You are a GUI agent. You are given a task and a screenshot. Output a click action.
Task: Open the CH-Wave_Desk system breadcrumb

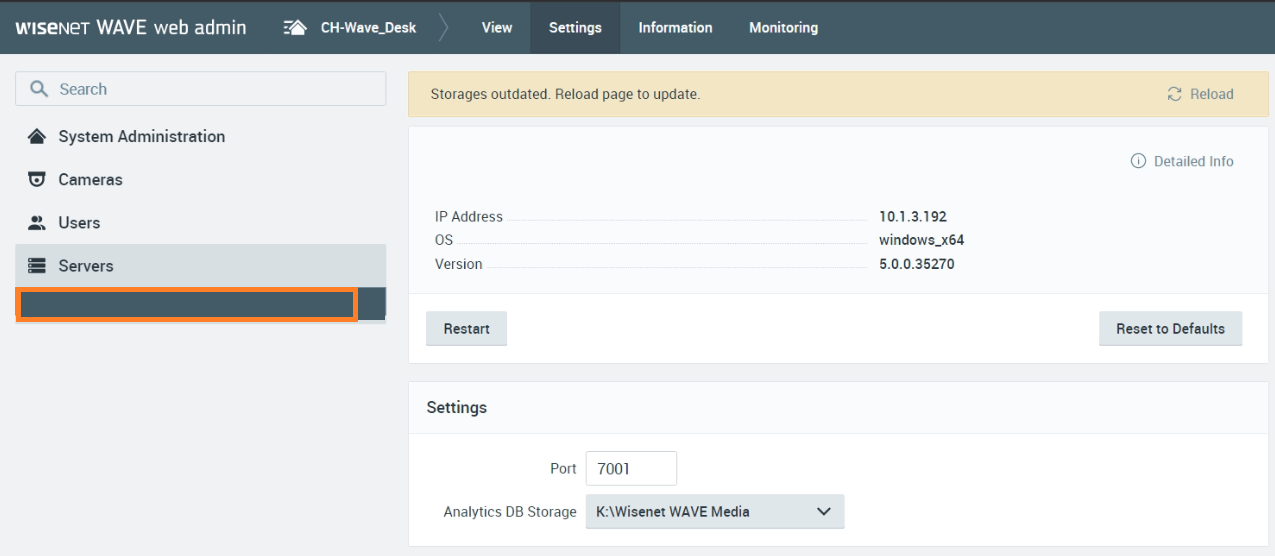click(368, 28)
